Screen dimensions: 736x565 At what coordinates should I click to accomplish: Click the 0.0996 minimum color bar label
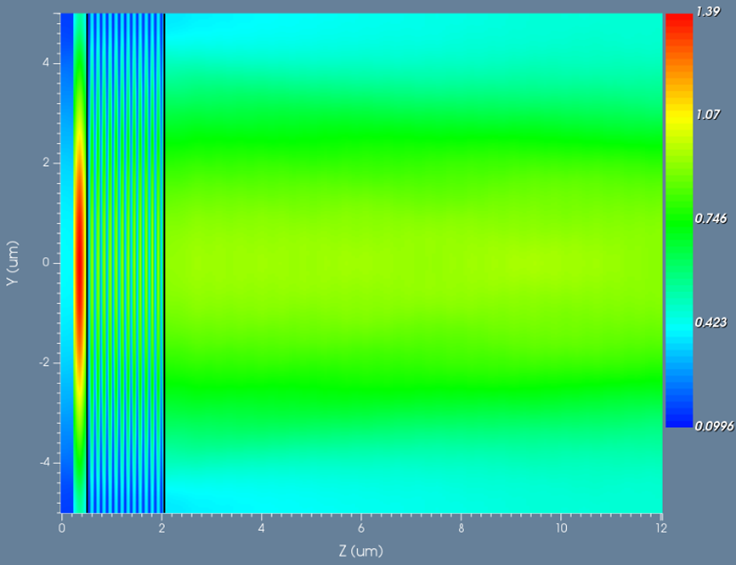coord(714,426)
